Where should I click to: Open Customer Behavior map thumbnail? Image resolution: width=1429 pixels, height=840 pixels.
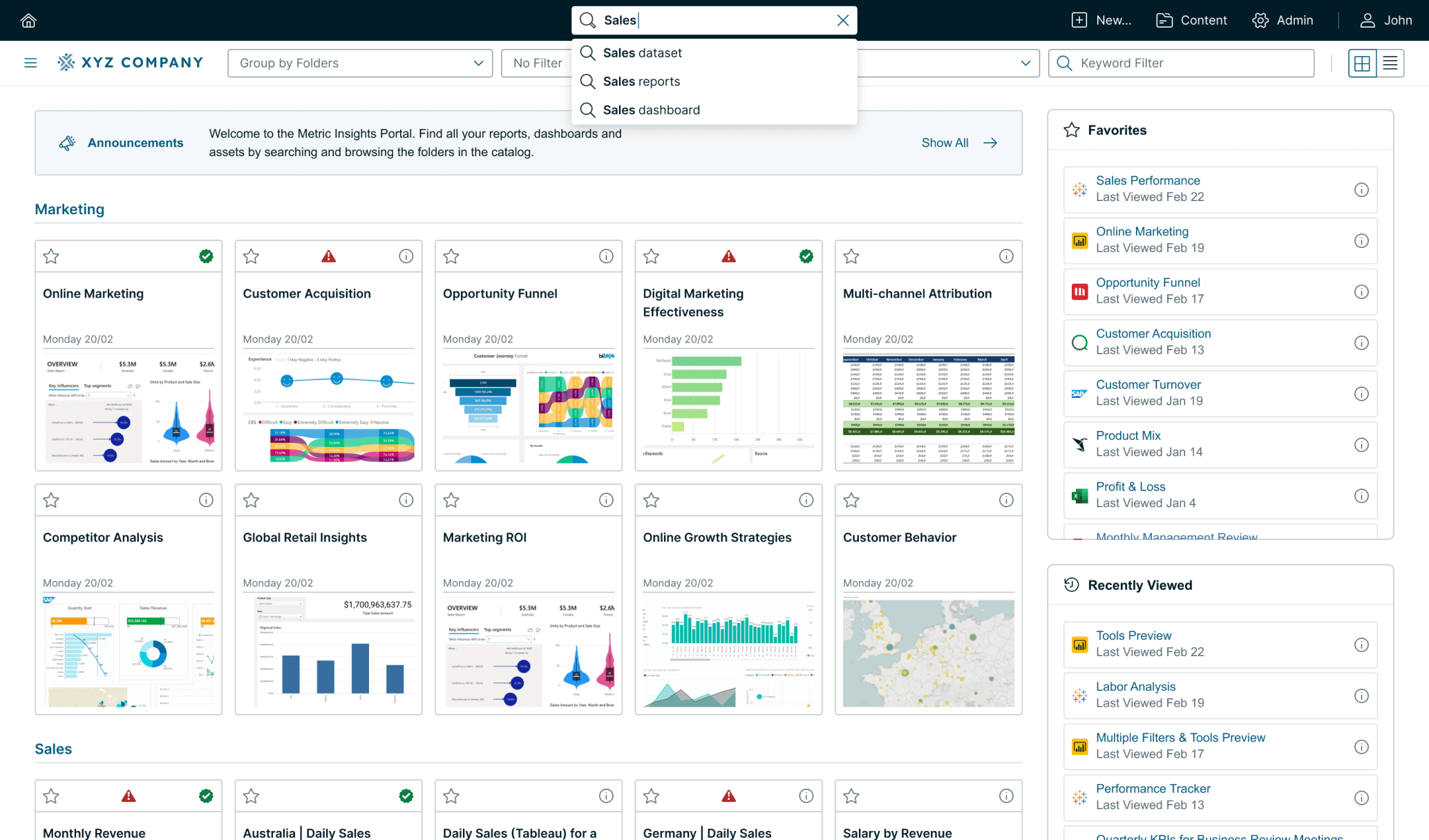coord(928,653)
